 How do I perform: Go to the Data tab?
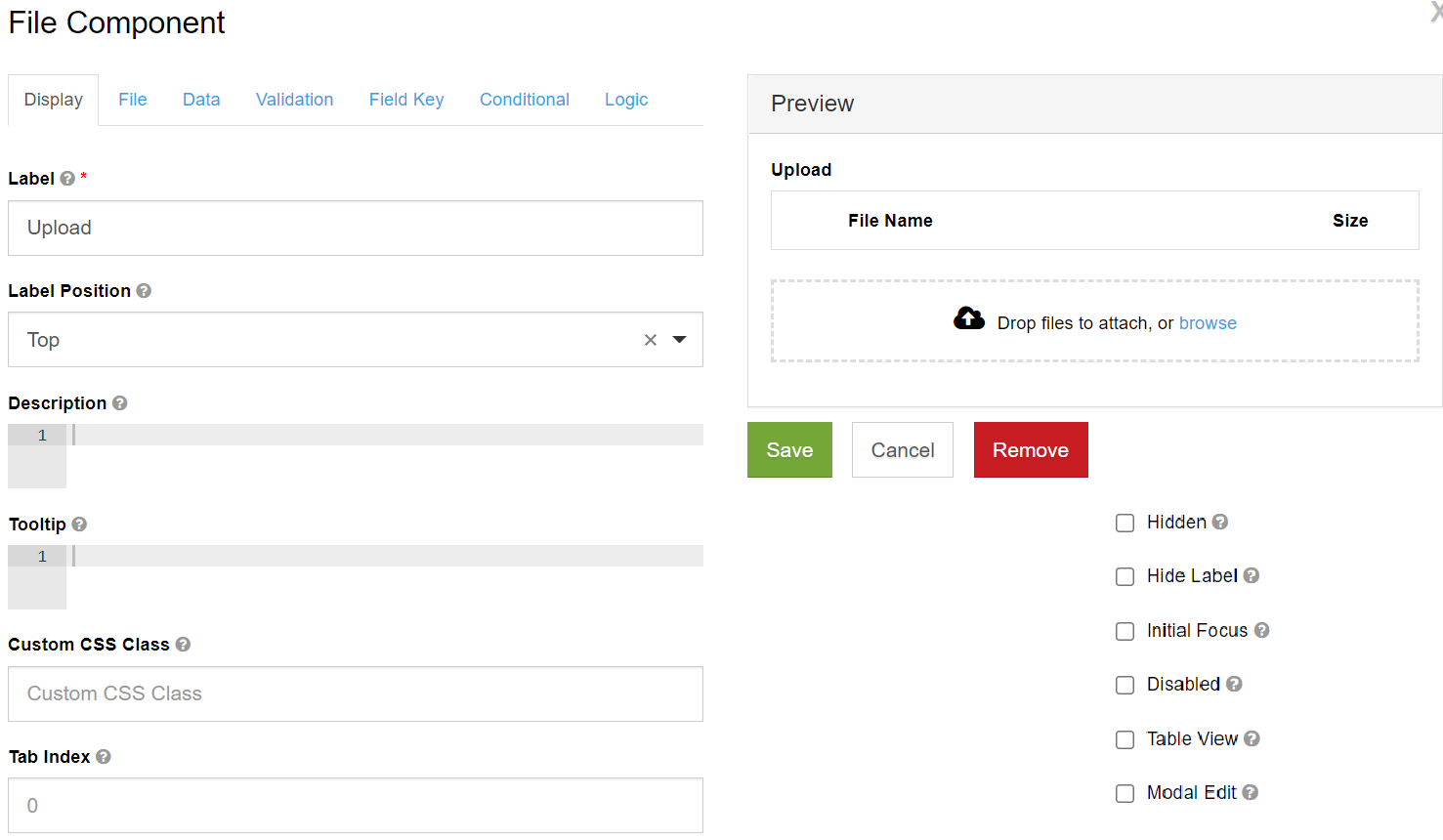tap(201, 100)
